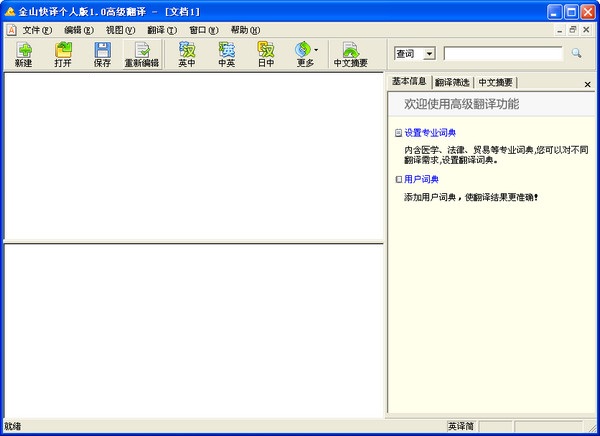600x436 pixels.
Task: Collapse the 设置专业词典 section box
Action: [398, 133]
